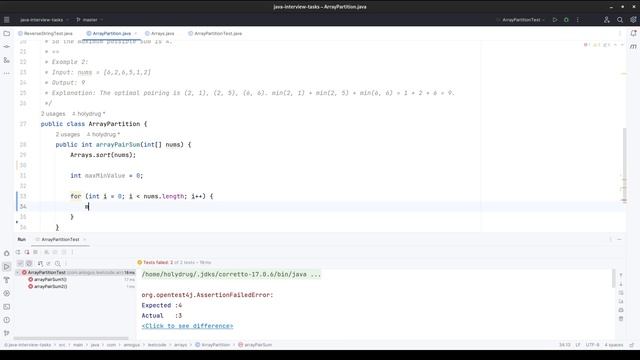The height and width of the screenshot is (360, 640).
Task: Open the Code With Me user icon
Action: [x=607, y=20]
